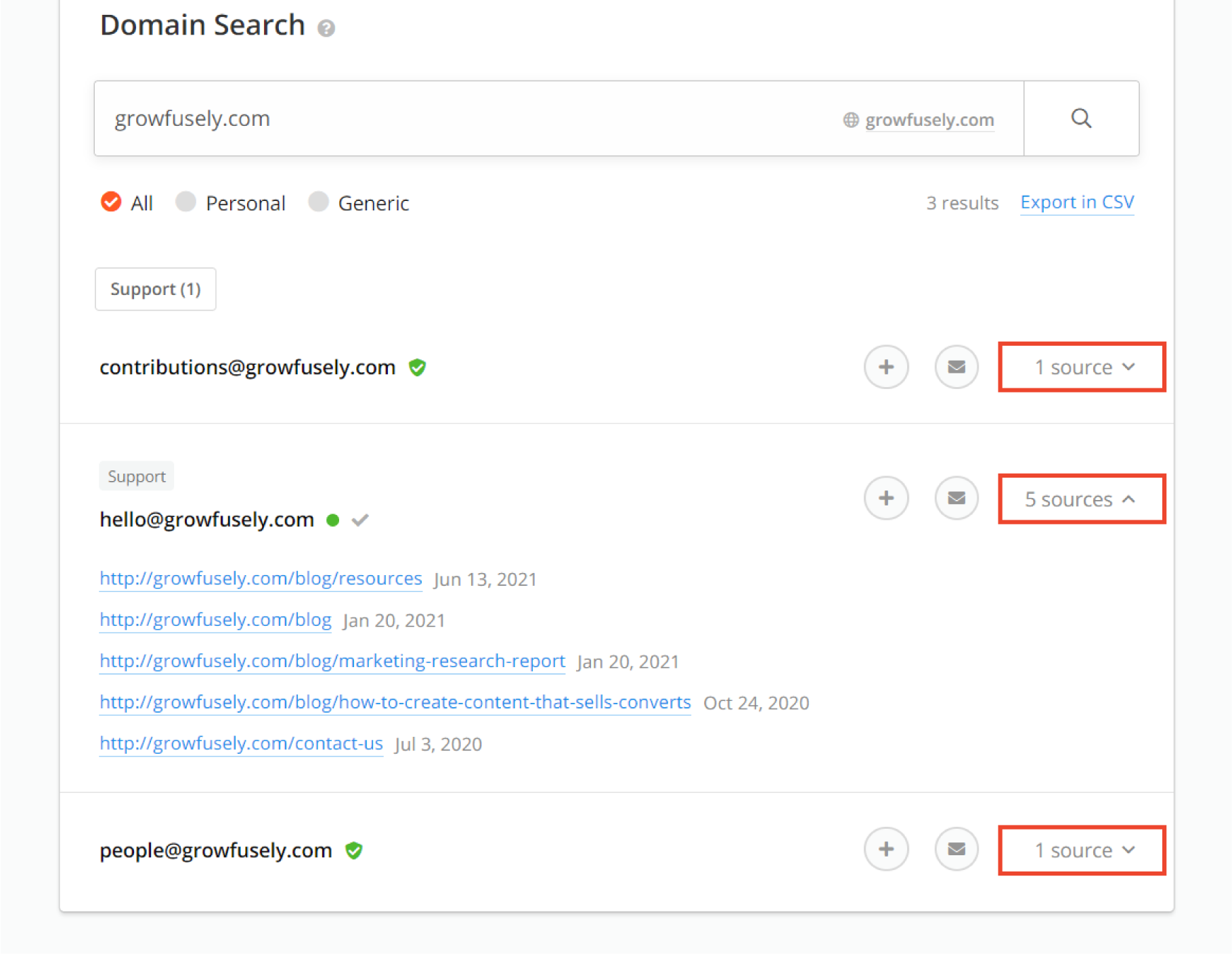Click inside the domain search input field
This screenshot has width=1232, height=954.
tap(474, 118)
